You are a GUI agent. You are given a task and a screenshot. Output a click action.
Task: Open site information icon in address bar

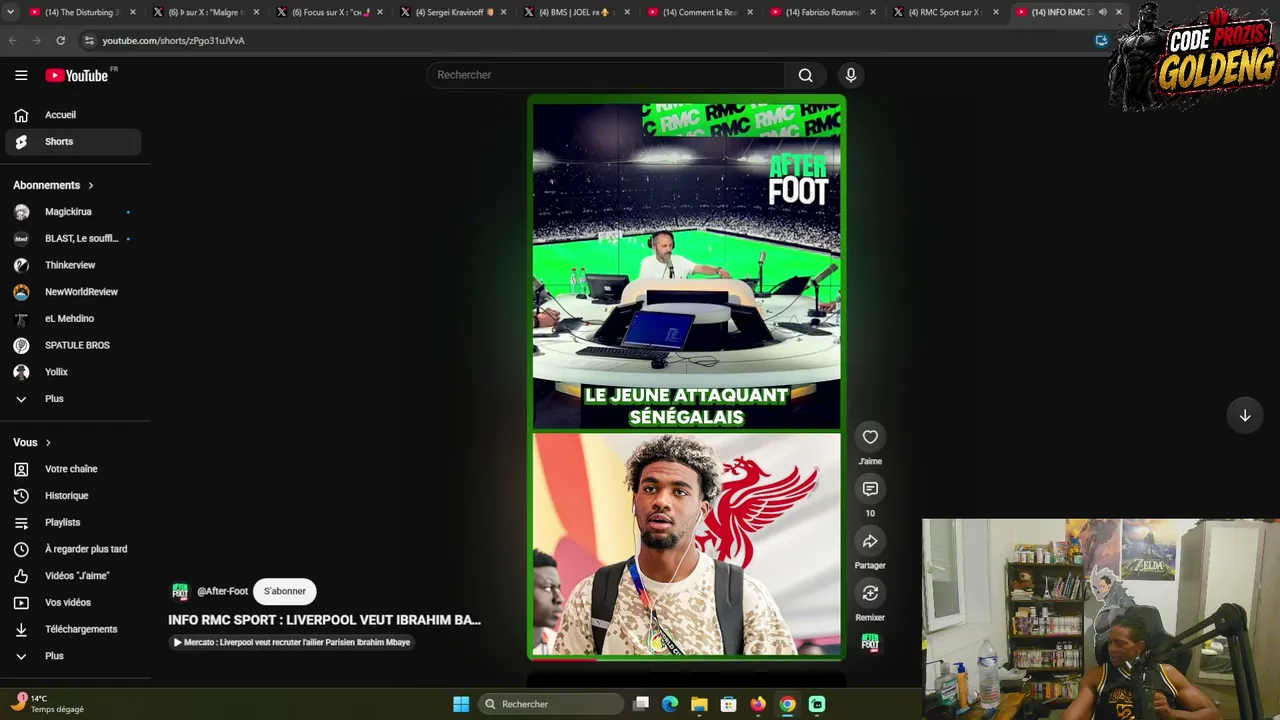click(89, 40)
